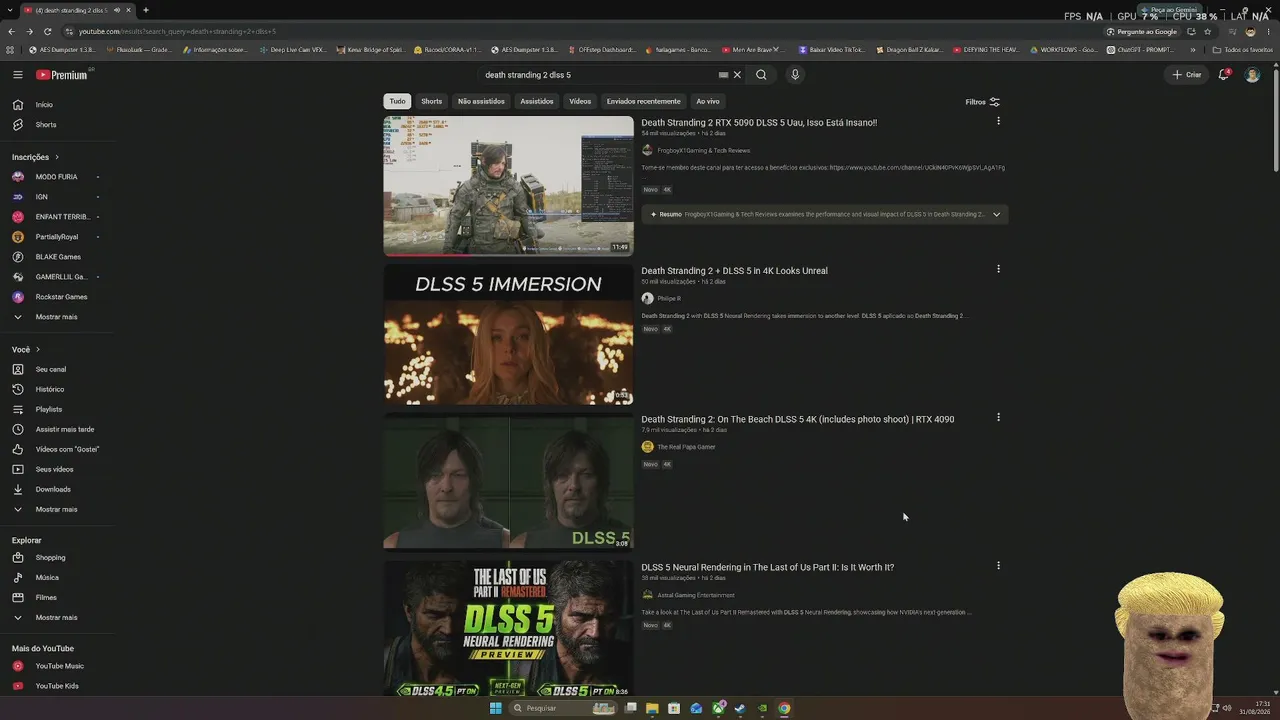Open the Todos os favoritos bookmarks folder
Screen dimensions: 1280x720
coord(1243,49)
